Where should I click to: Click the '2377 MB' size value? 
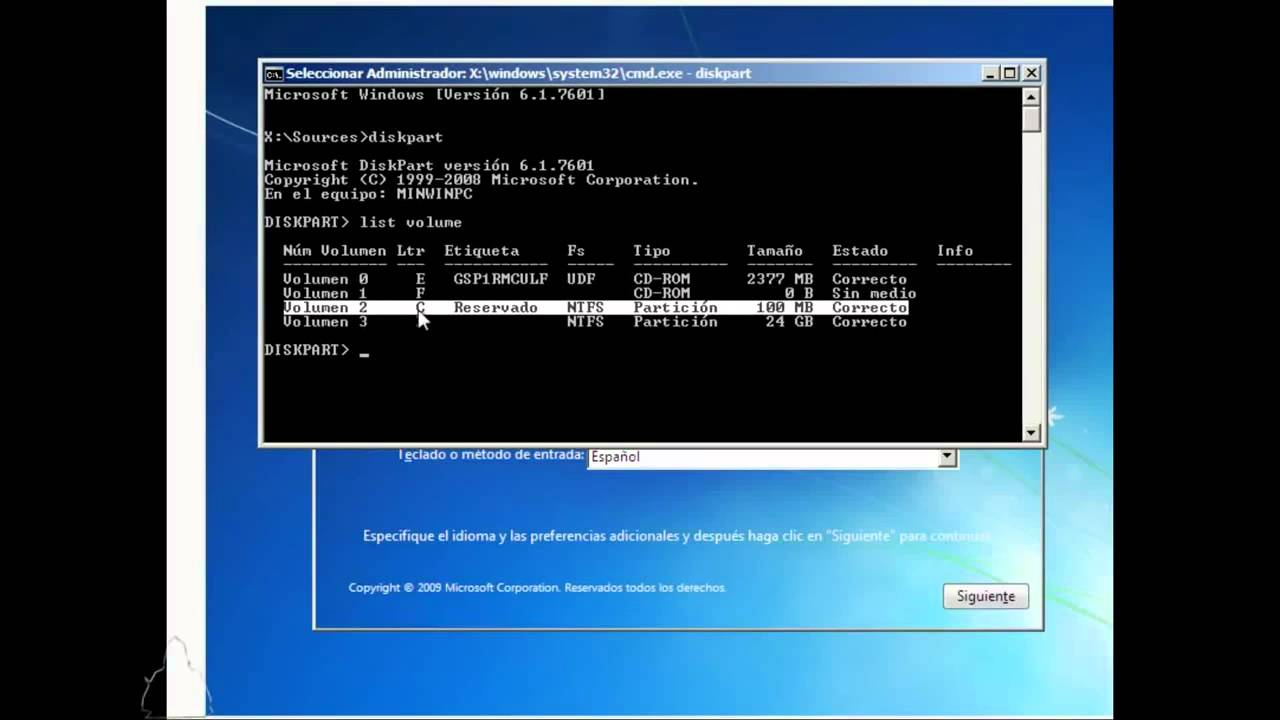(x=780, y=279)
